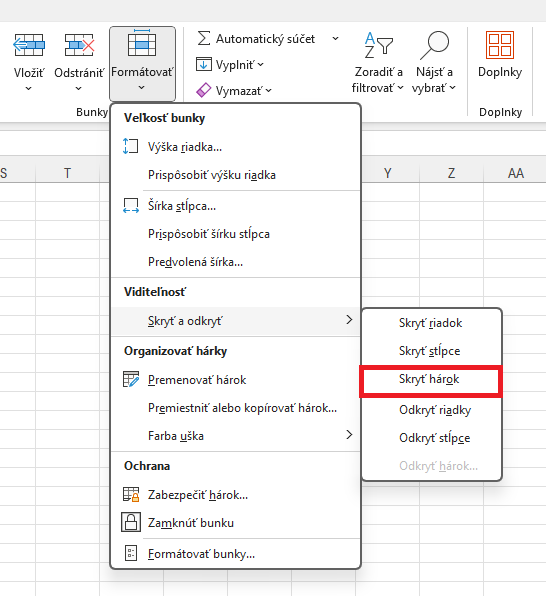Click the Formátovať bunky dialog icon
The image size is (546, 596).
tap(131, 553)
